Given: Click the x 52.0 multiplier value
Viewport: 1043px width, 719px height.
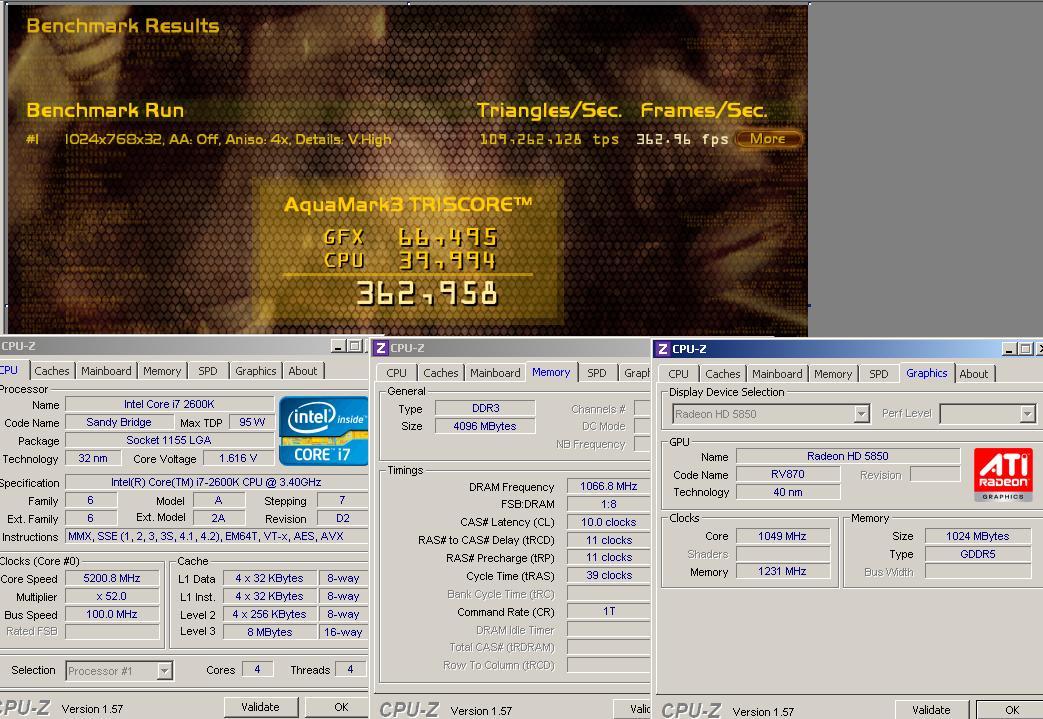Looking at the screenshot, I should [x=112, y=597].
